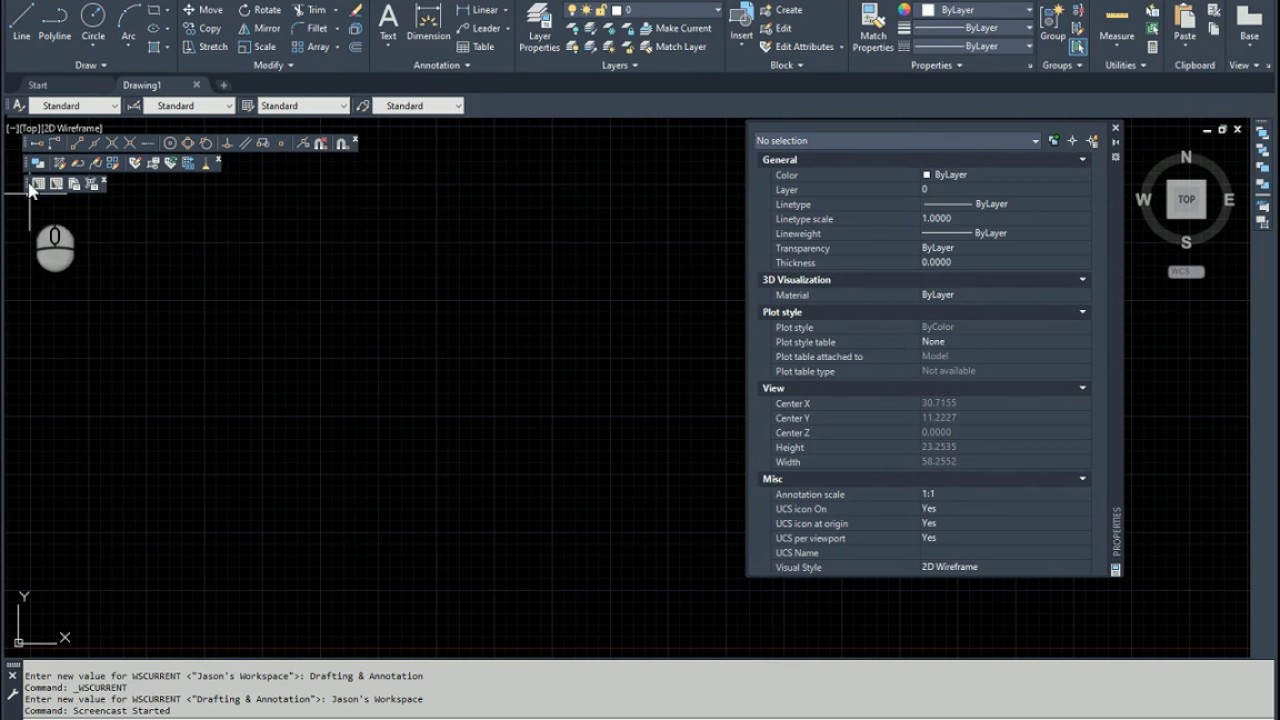The width and height of the screenshot is (1280, 720).
Task: Click the Paste clipboard button
Action: pyautogui.click(x=1185, y=23)
